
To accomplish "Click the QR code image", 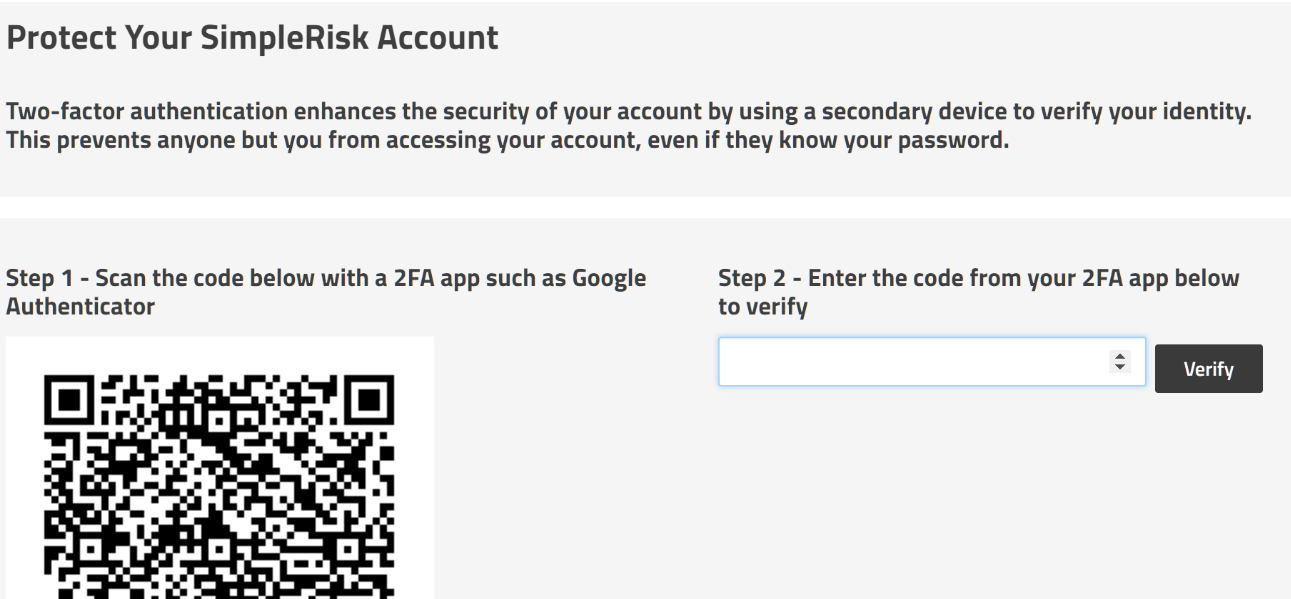I will point(220,480).
